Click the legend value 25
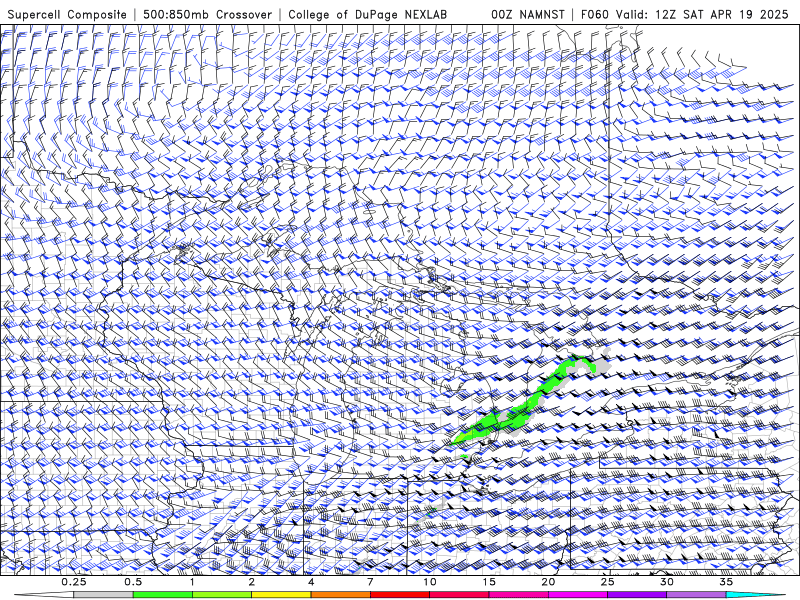Image resolution: width=800 pixels, height=600 pixels. 607,582
